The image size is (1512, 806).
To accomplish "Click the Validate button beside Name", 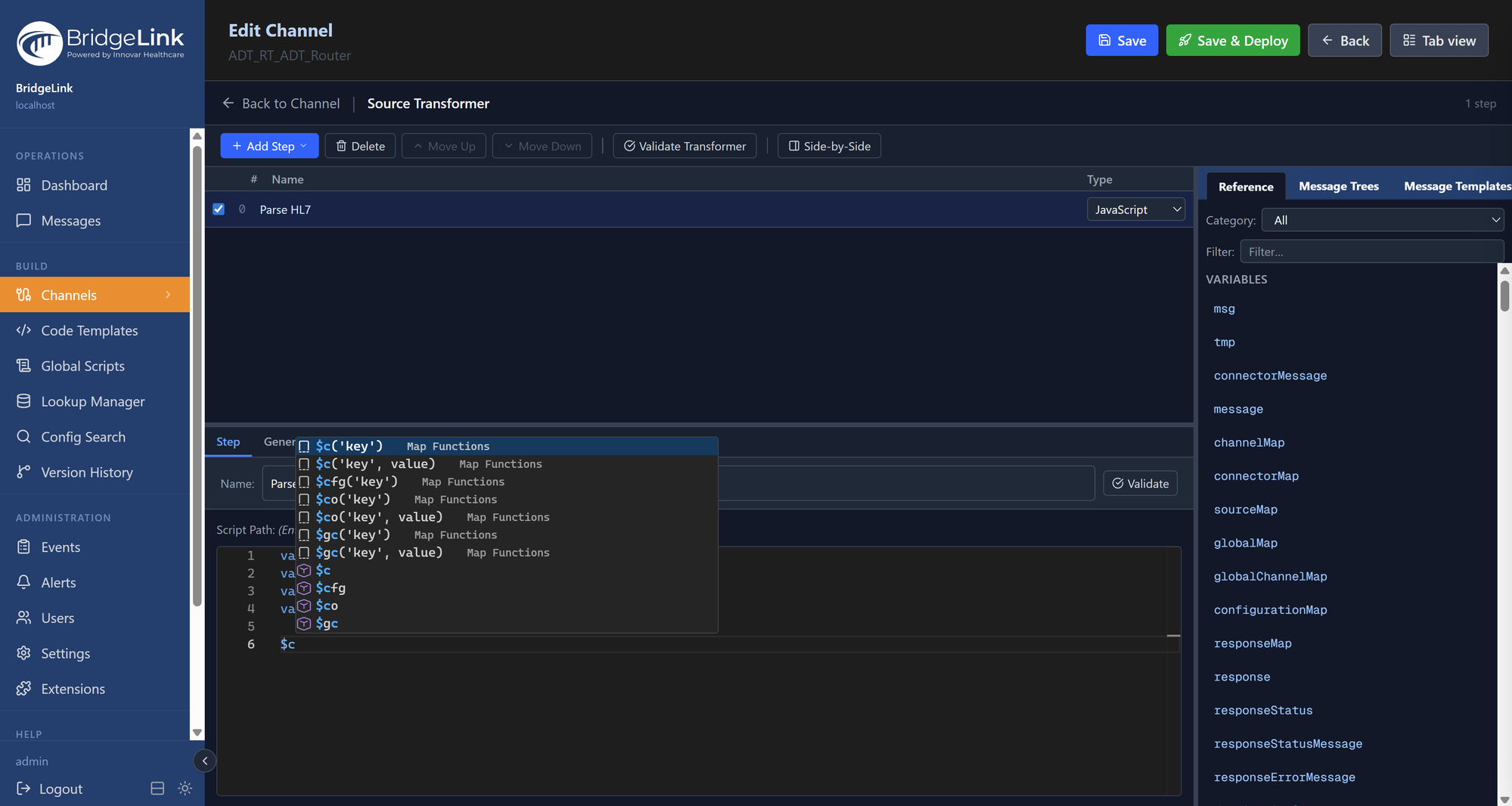I will coord(1140,483).
